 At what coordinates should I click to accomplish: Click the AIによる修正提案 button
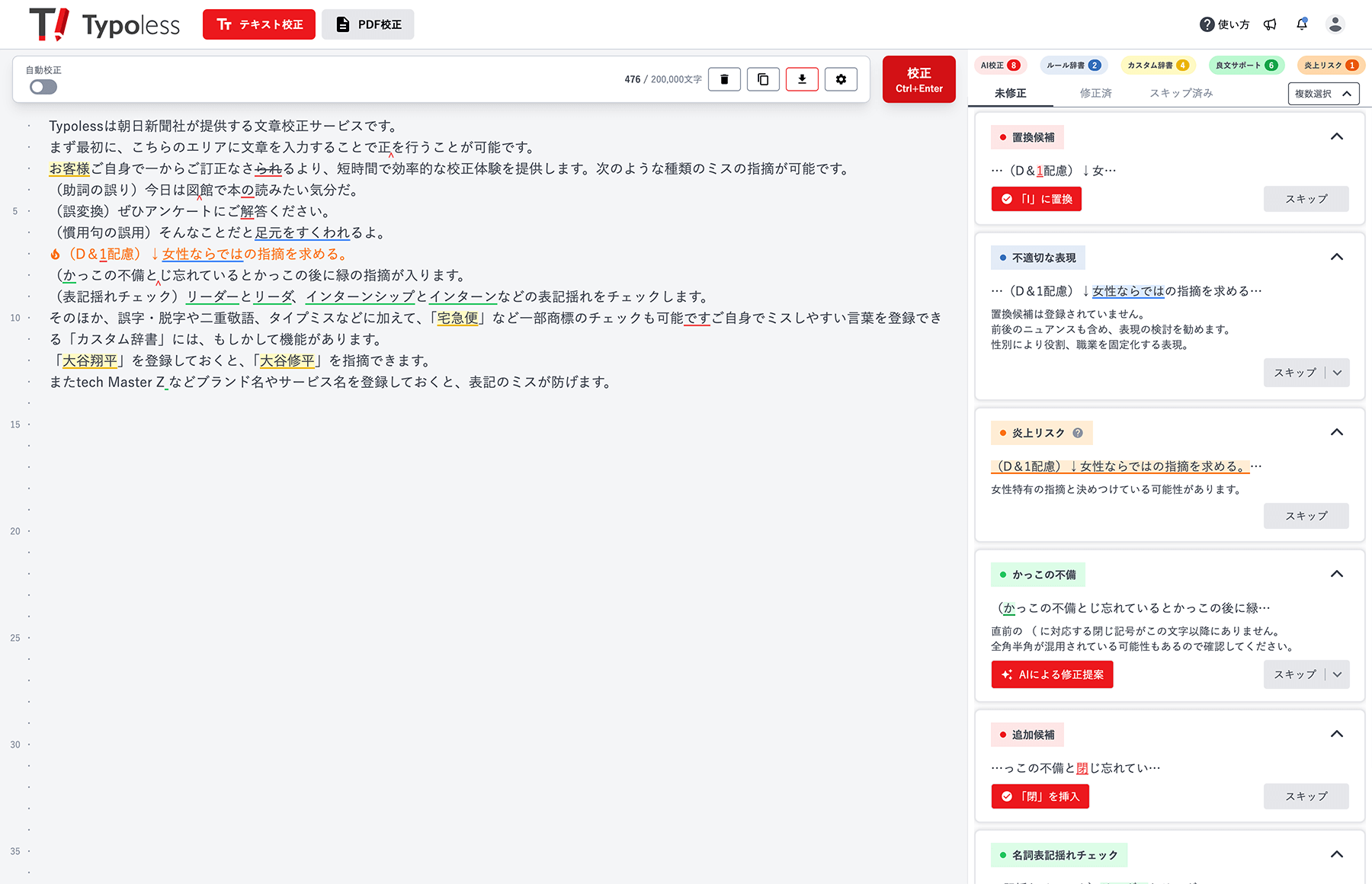[x=1052, y=674]
